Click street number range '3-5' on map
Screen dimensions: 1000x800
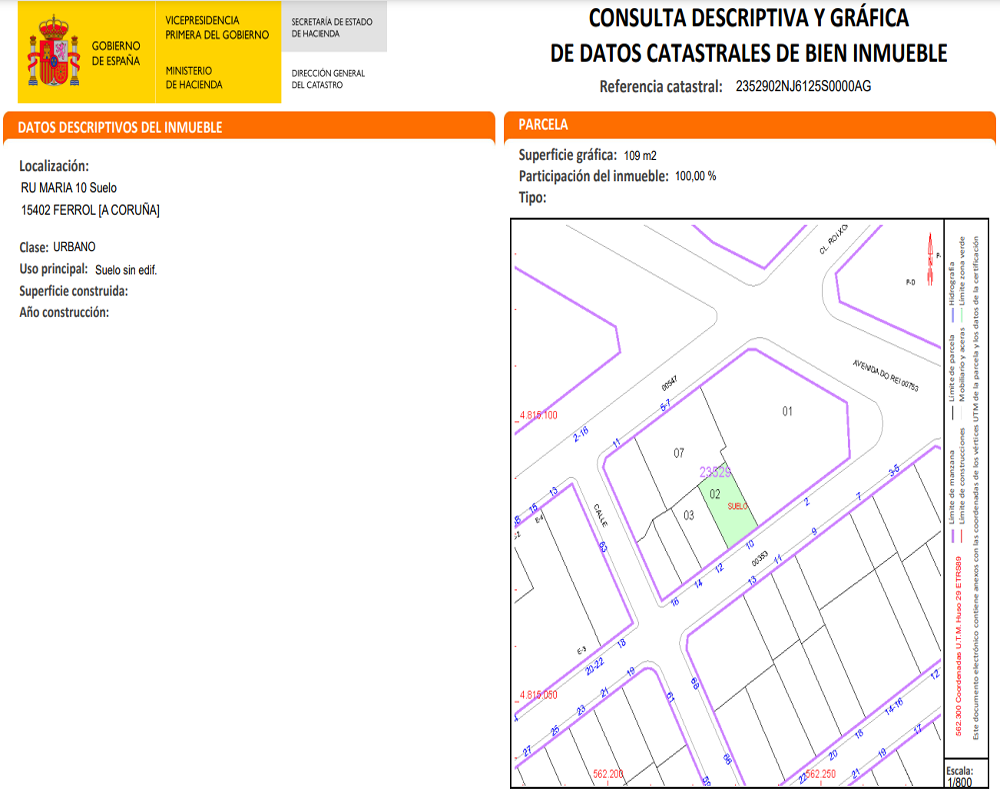[894, 470]
